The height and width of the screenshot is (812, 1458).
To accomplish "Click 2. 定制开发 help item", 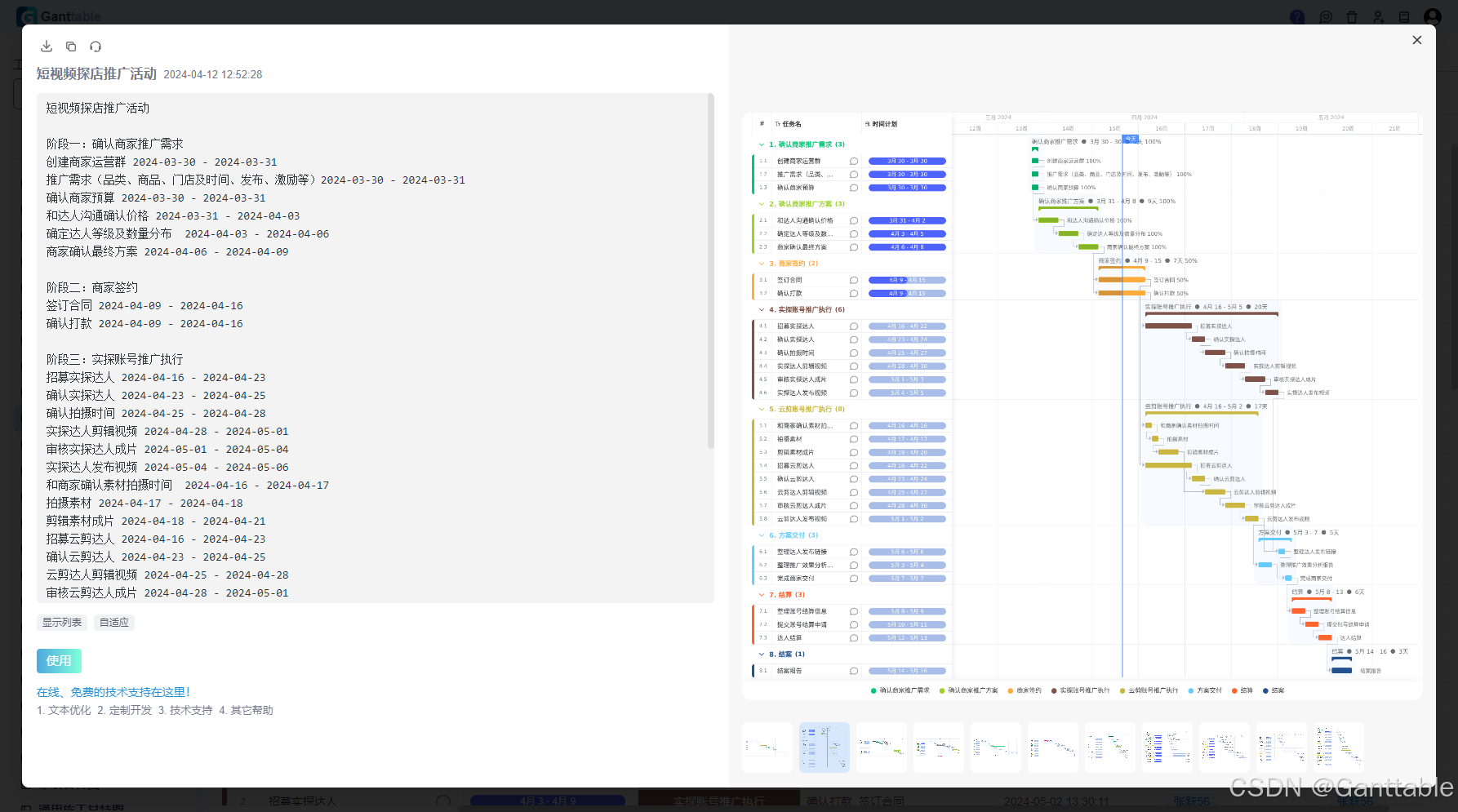I will coord(125,711).
